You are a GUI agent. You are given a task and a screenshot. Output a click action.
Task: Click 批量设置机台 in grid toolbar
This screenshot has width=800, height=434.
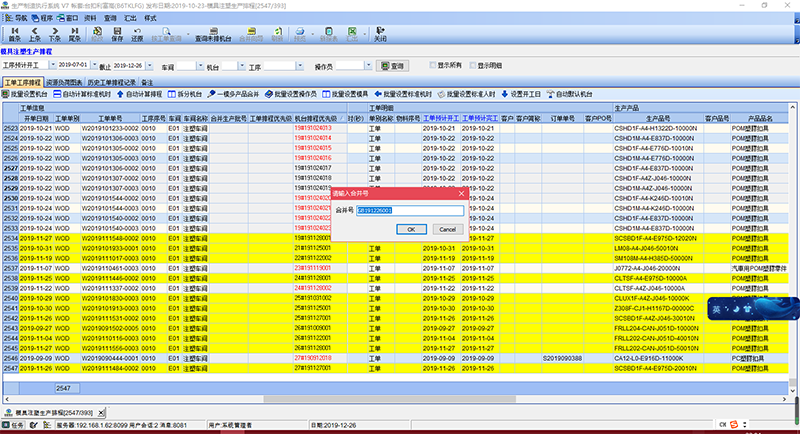pyautogui.click(x=25, y=94)
